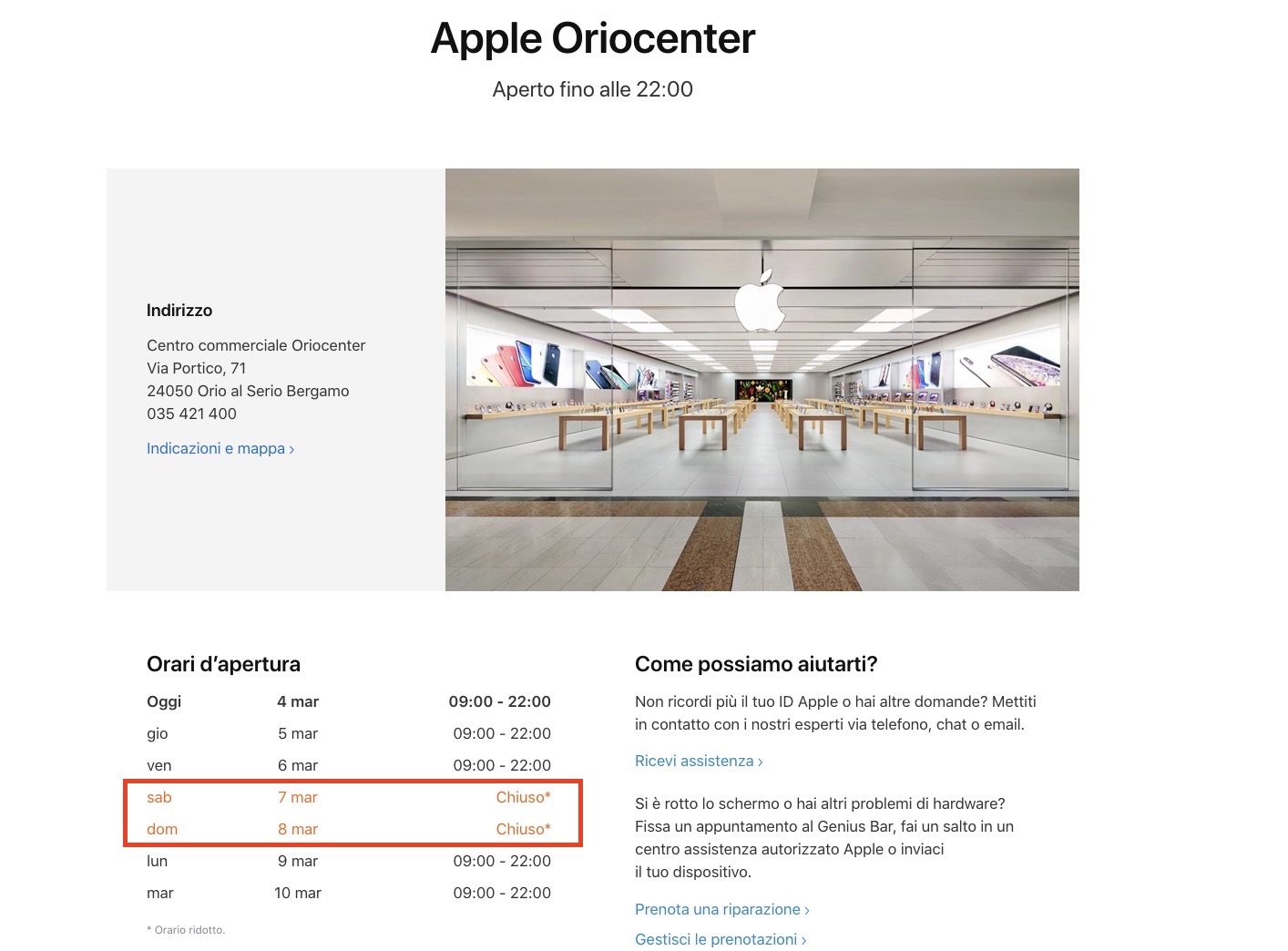1288x951 pixels.
Task: Click the Come possiamo aiutarti? heading
Action: (x=756, y=664)
